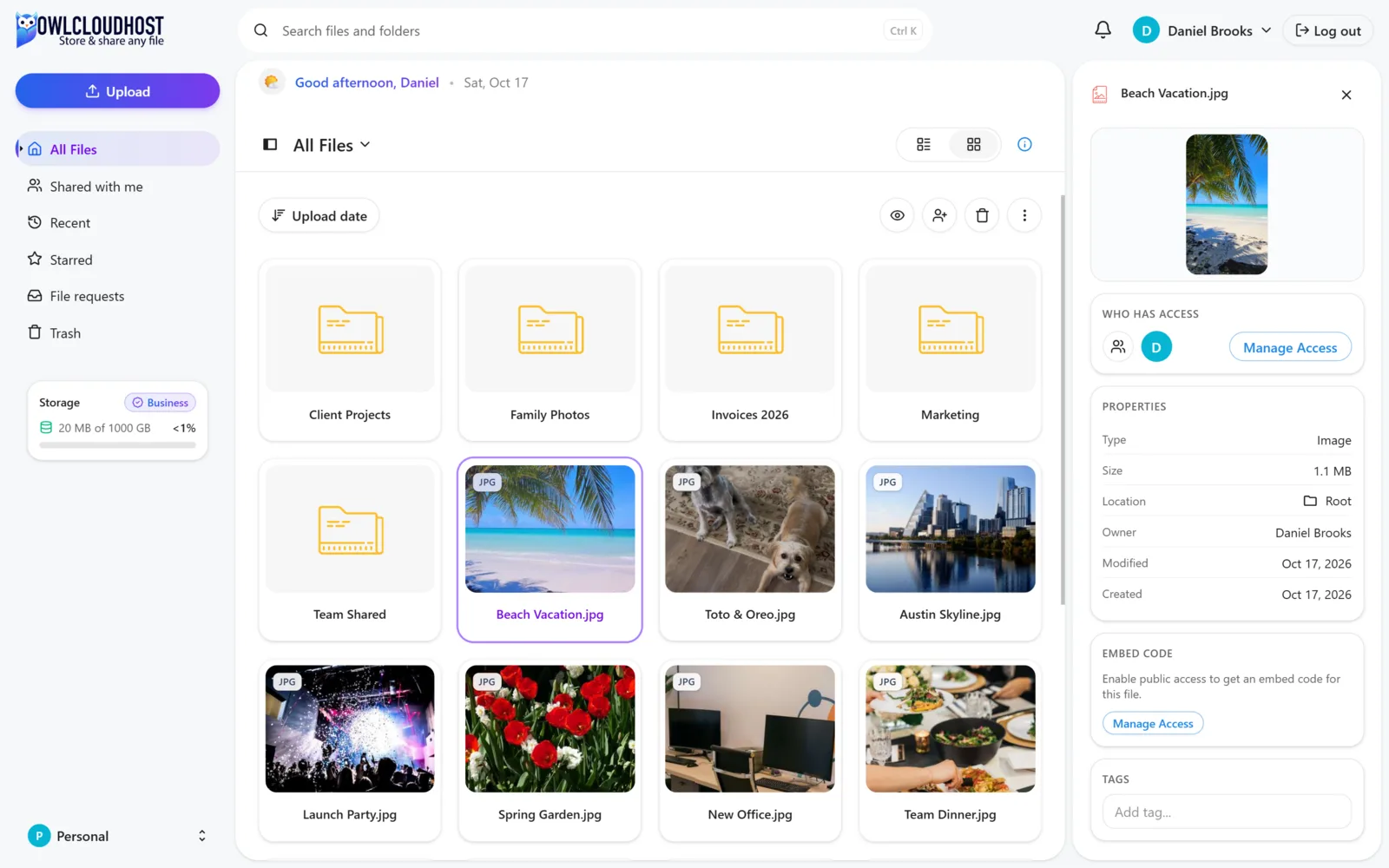Select the Austin Skyline.jpg thumbnail
Screen dimensions: 1389x868
[x=950, y=529]
